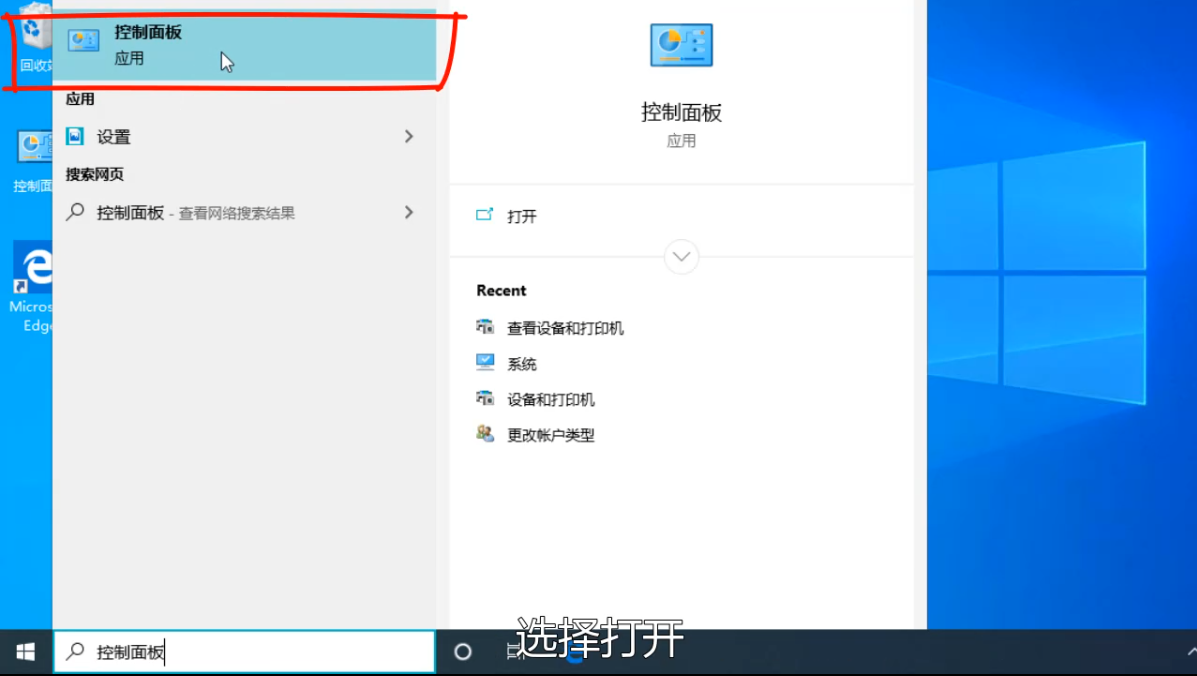
Task: Open the 控制面板 best match result
Action: click(x=244, y=44)
